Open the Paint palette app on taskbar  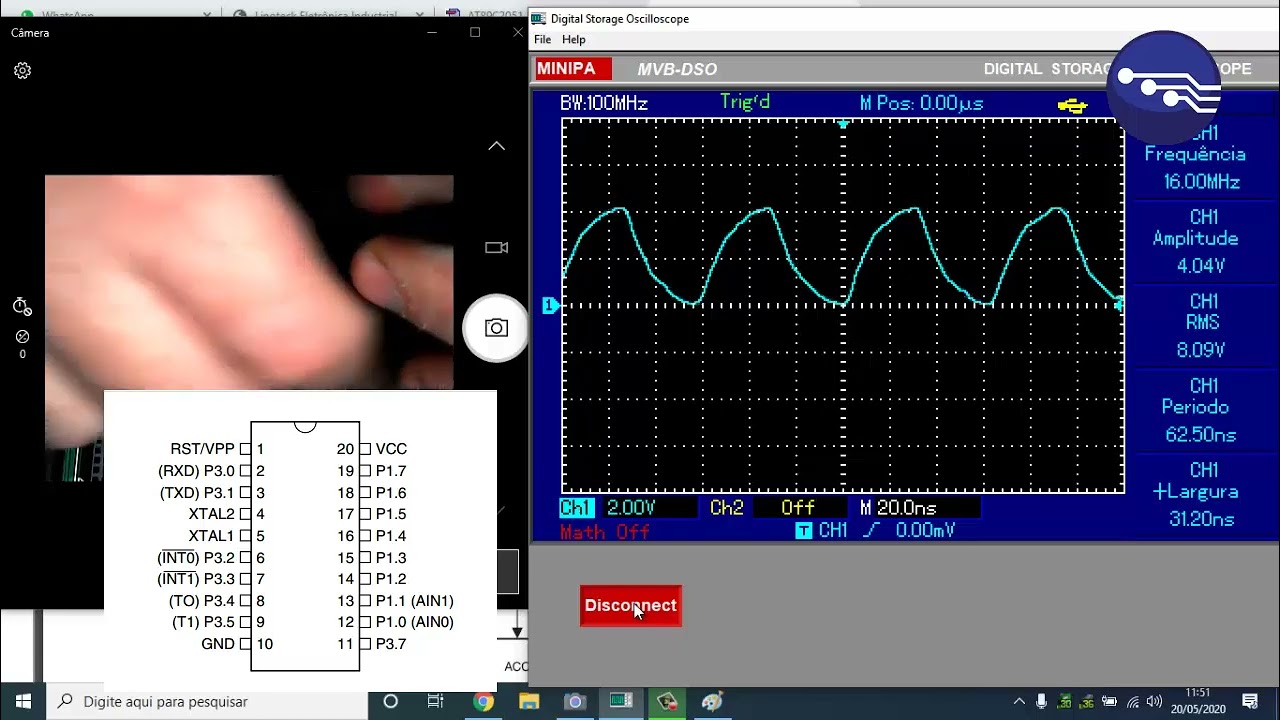tap(712, 702)
